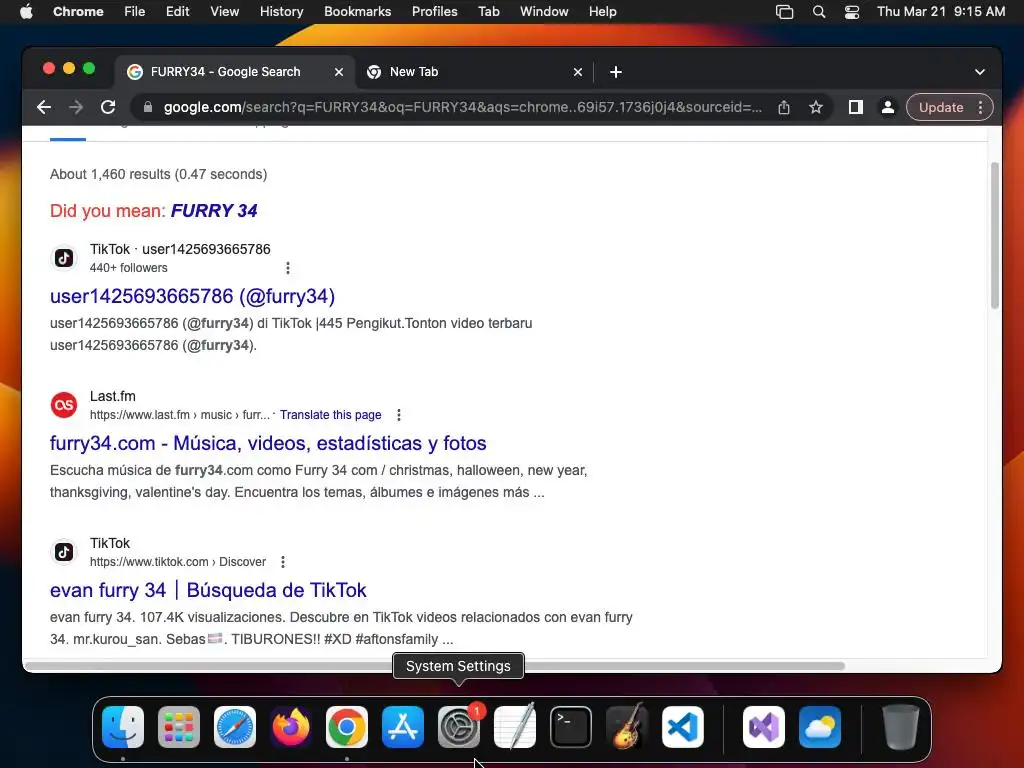Open more options for TikTok Discover result

click(283, 562)
